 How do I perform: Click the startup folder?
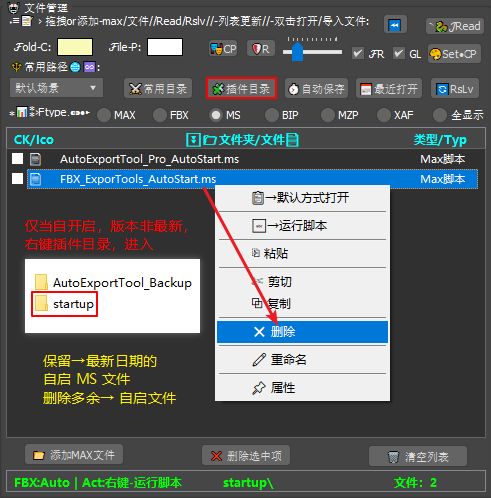(64, 304)
